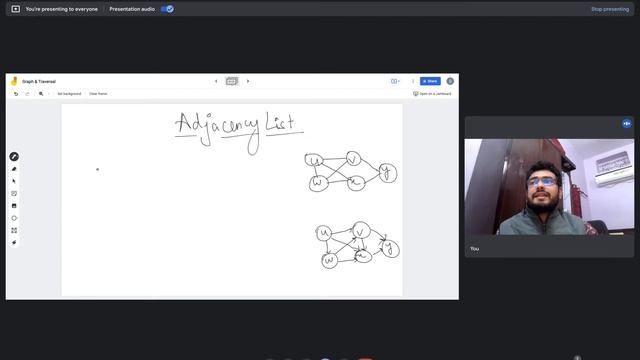Click Stop presenting

click(610, 9)
